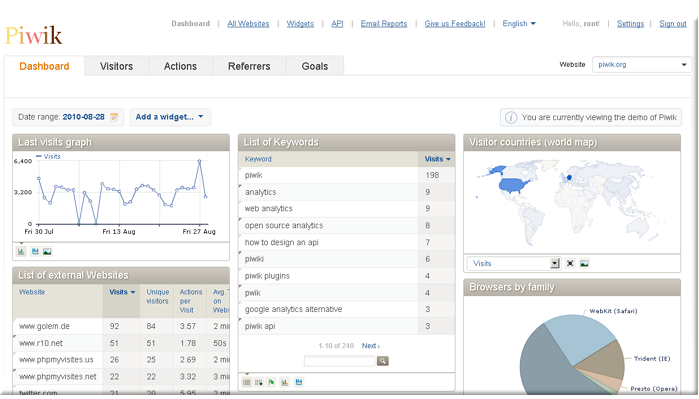Click www.r10.net website row
The height and width of the screenshot is (399, 699).
tap(121, 343)
